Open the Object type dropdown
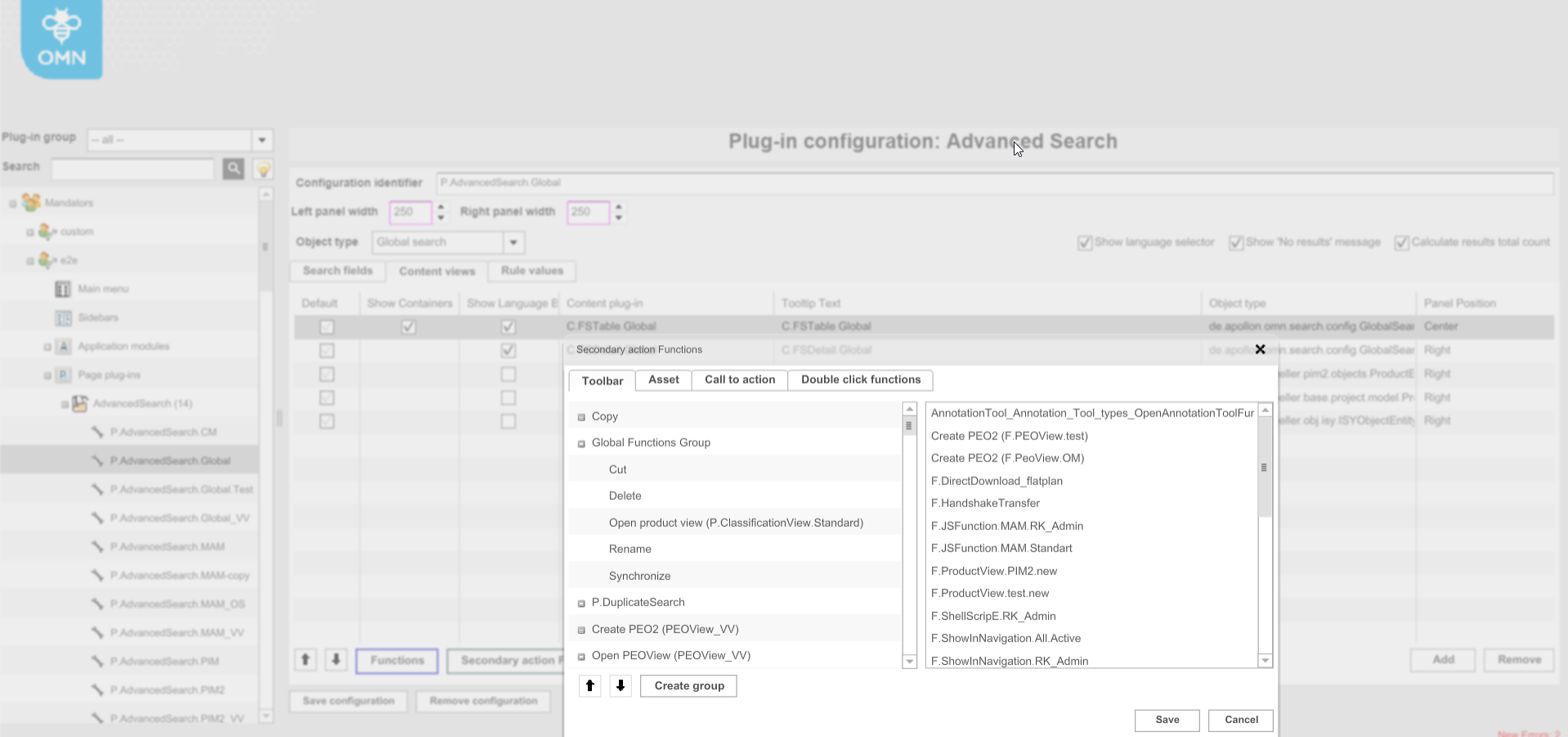The width and height of the screenshot is (1568, 737). [x=513, y=242]
